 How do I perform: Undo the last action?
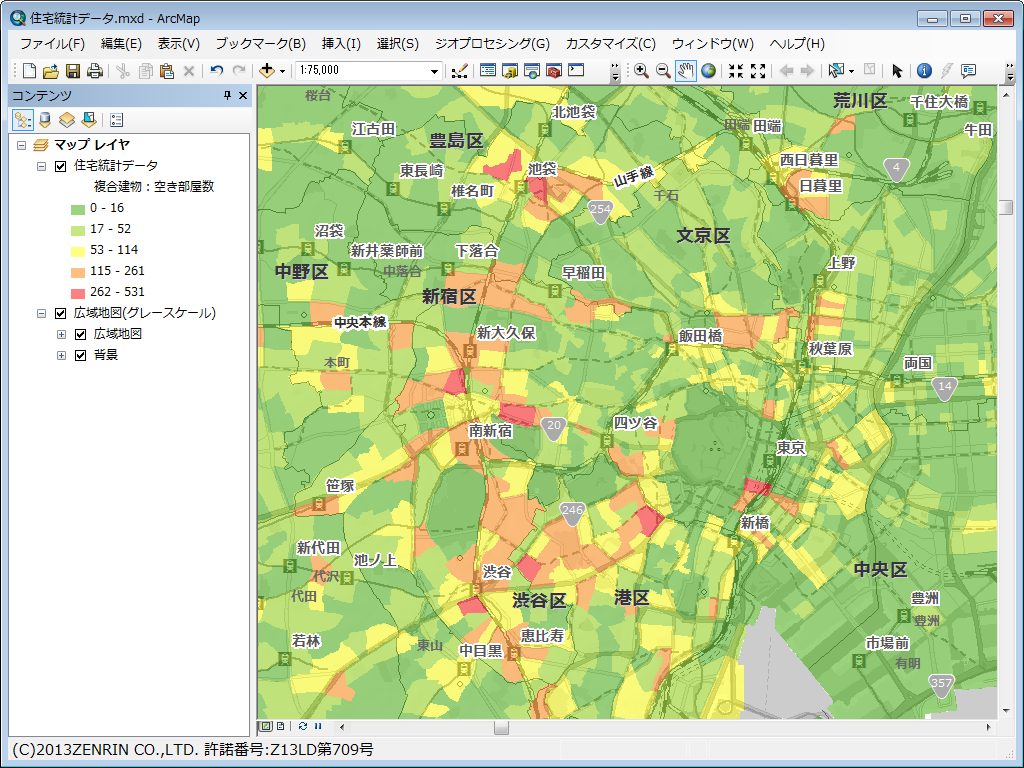[x=217, y=71]
